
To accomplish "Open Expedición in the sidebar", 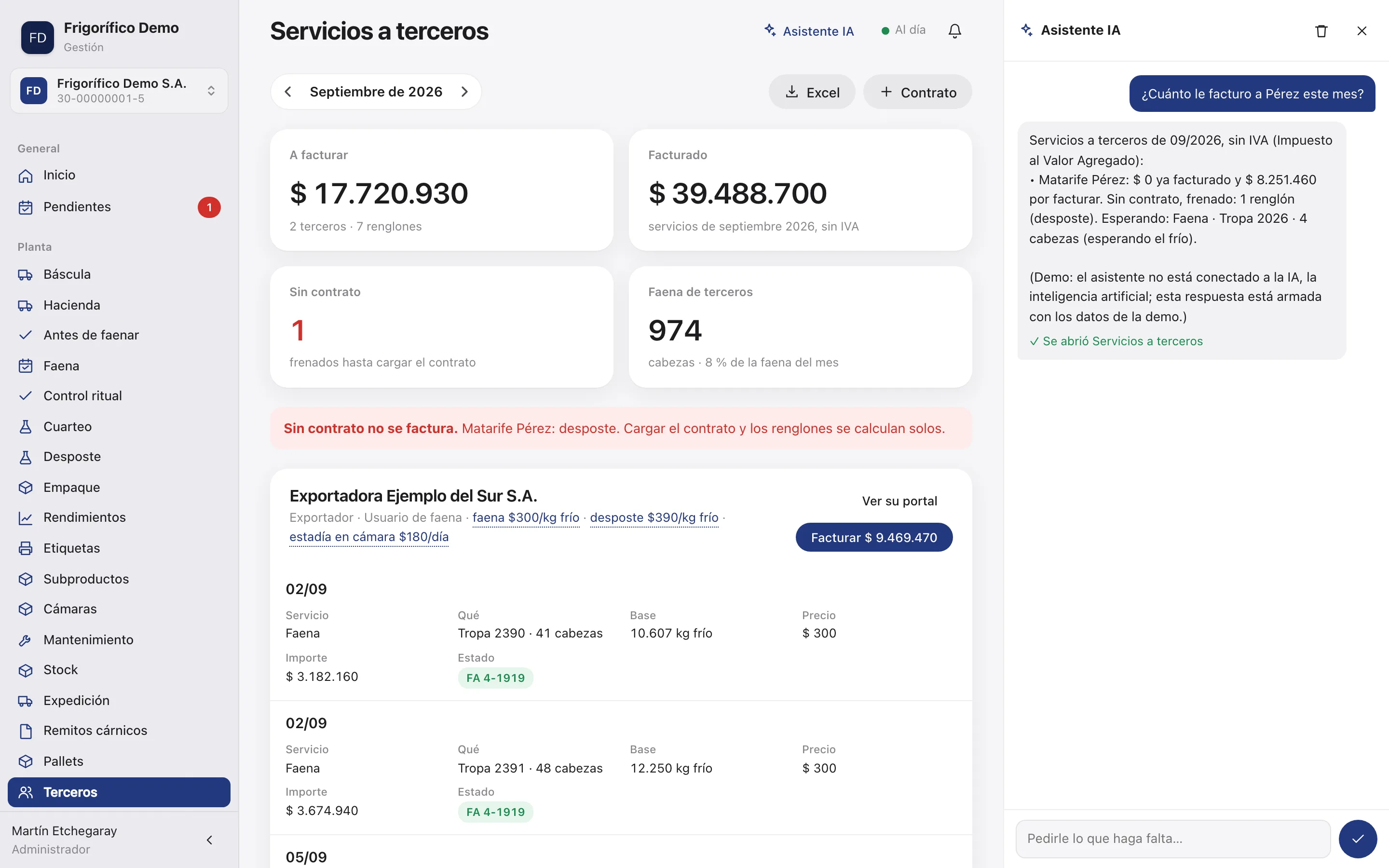I will tap(119, 700).
